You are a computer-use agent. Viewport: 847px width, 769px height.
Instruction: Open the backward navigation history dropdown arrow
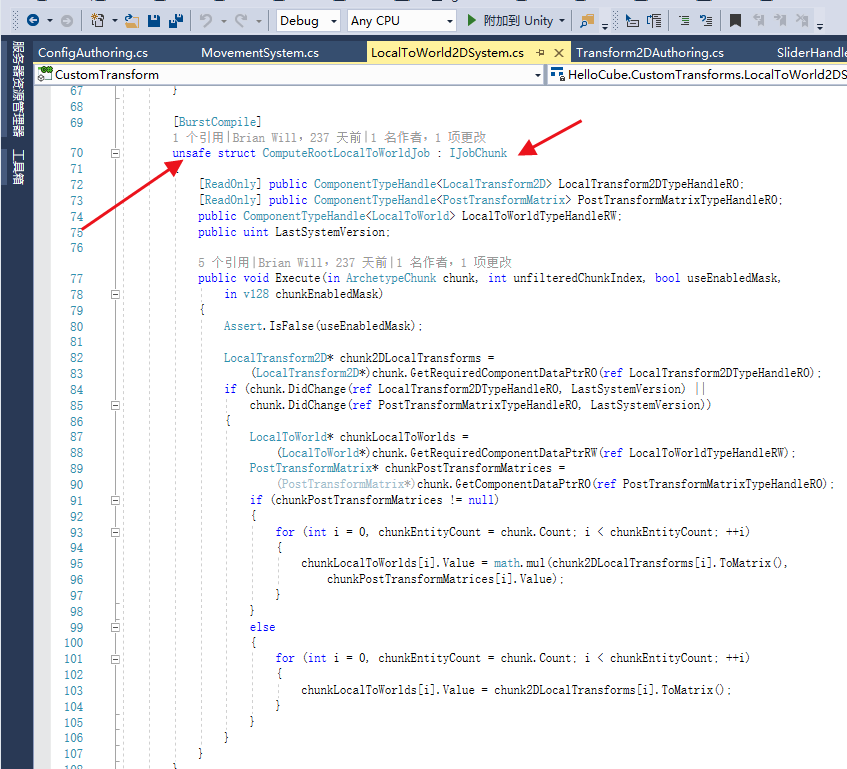pyautogui.click(x=50, y=21)
